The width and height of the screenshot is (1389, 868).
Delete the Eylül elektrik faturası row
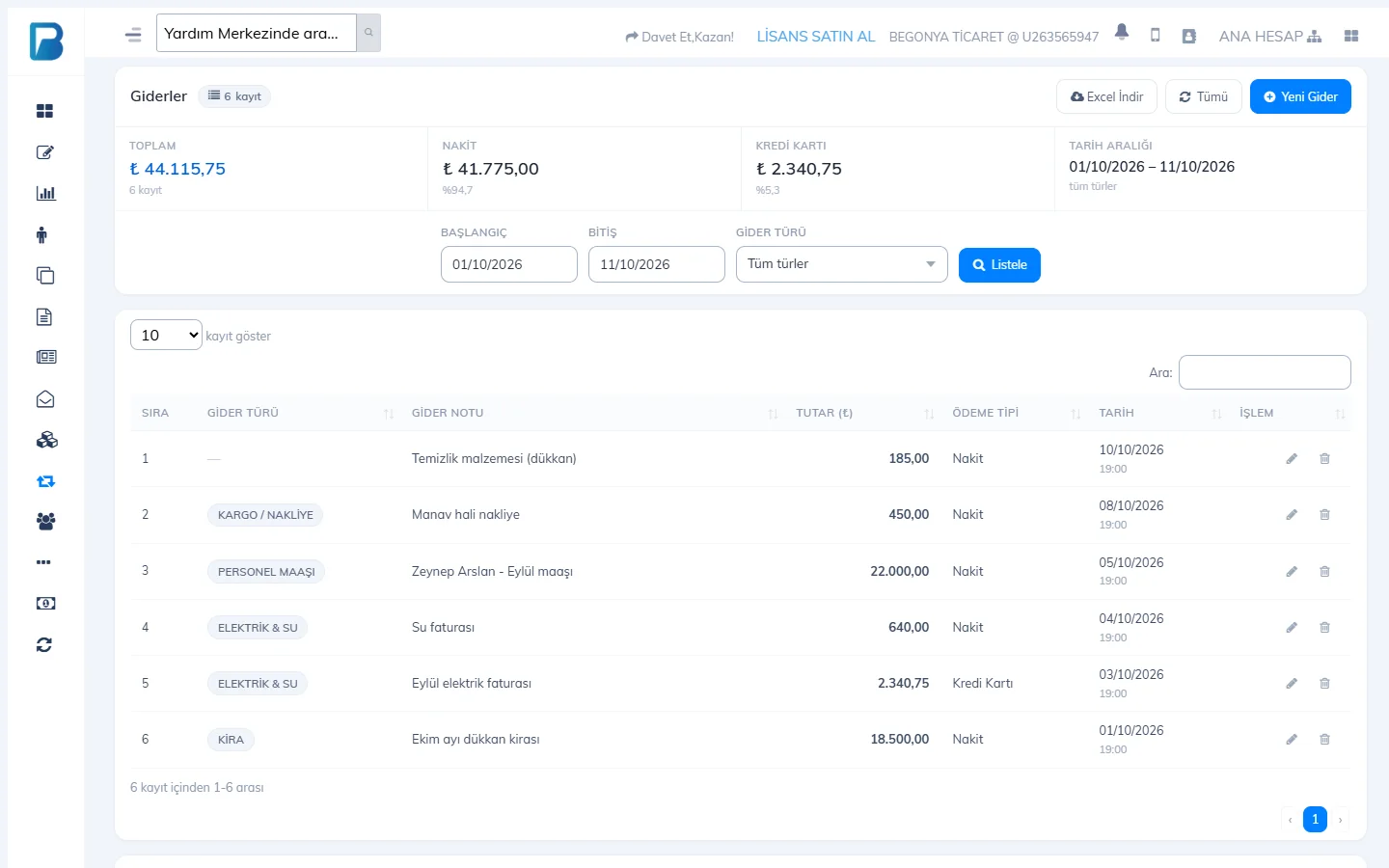[x=1324, y=684]
